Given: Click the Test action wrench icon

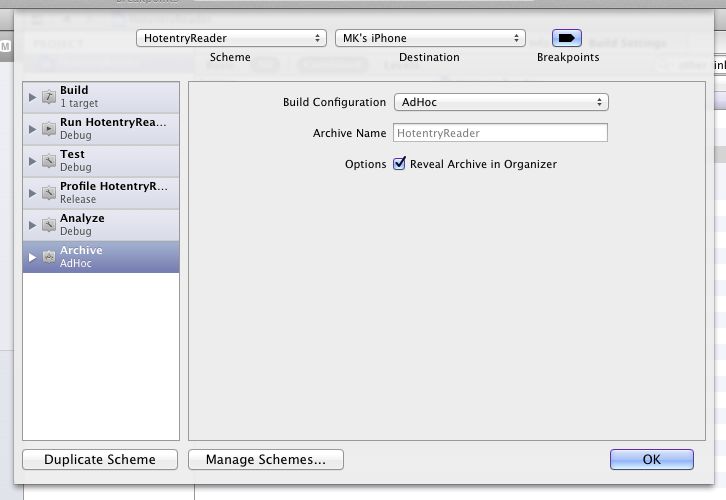Looking at the screenshot, I should tap(49, 161).
